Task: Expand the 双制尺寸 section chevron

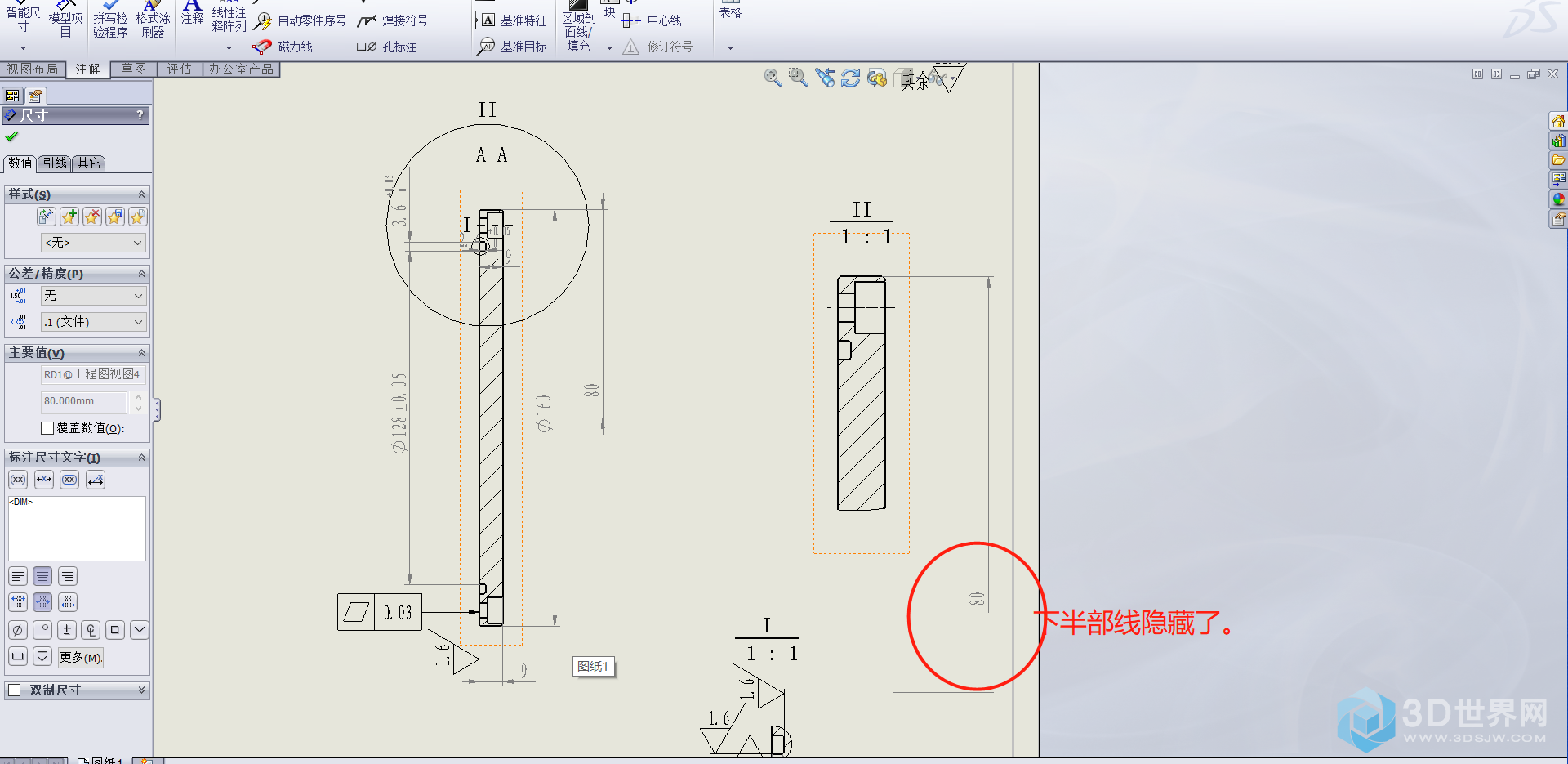Action: (x=141, y=690)
